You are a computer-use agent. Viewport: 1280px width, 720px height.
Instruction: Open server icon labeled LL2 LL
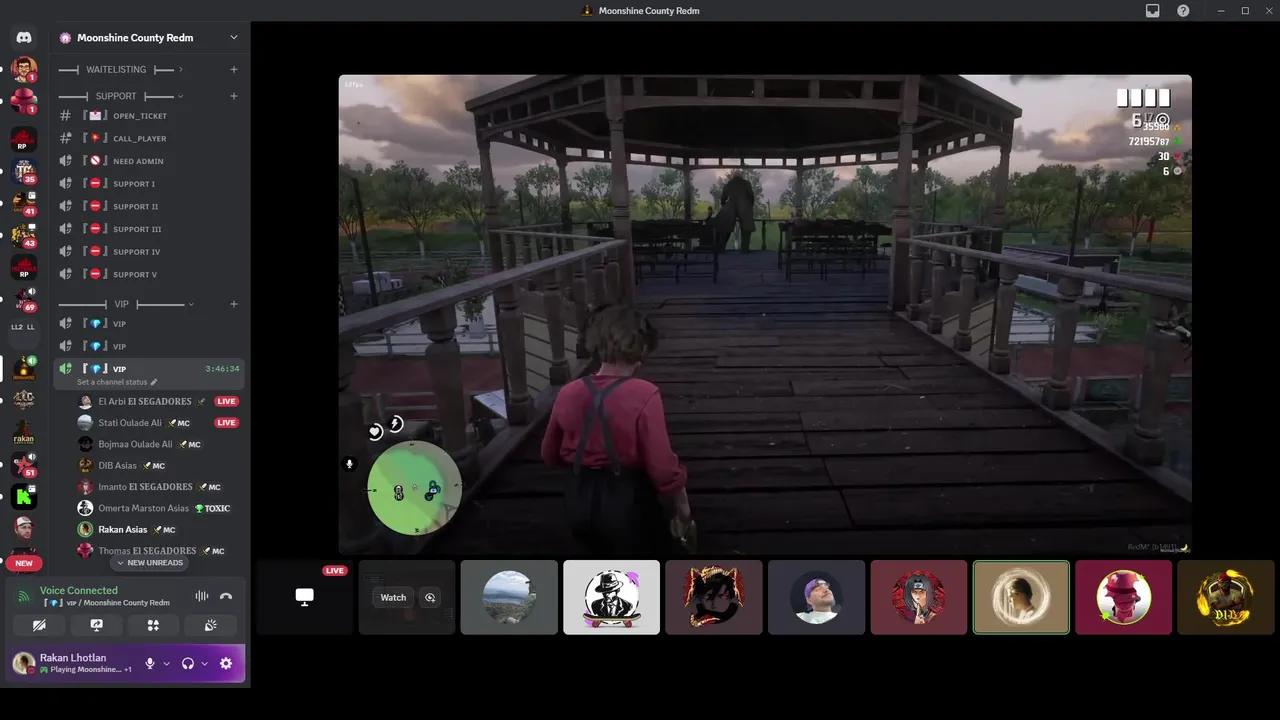24,327
